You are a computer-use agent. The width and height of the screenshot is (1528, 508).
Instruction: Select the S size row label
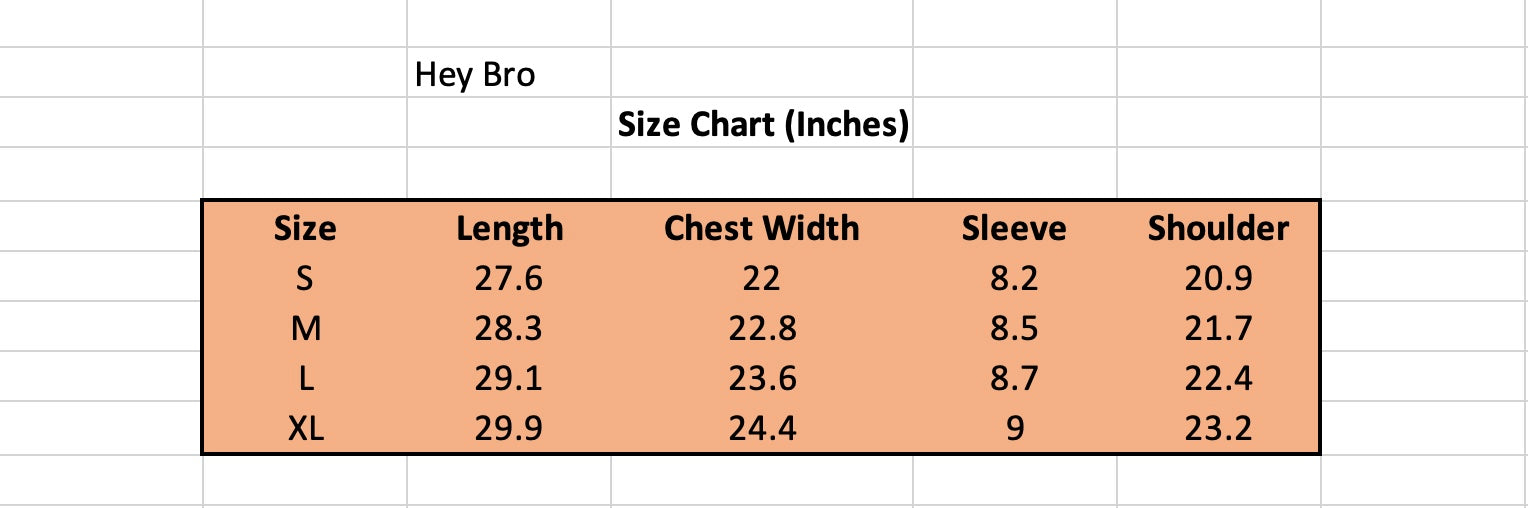[x=305, y=277]
